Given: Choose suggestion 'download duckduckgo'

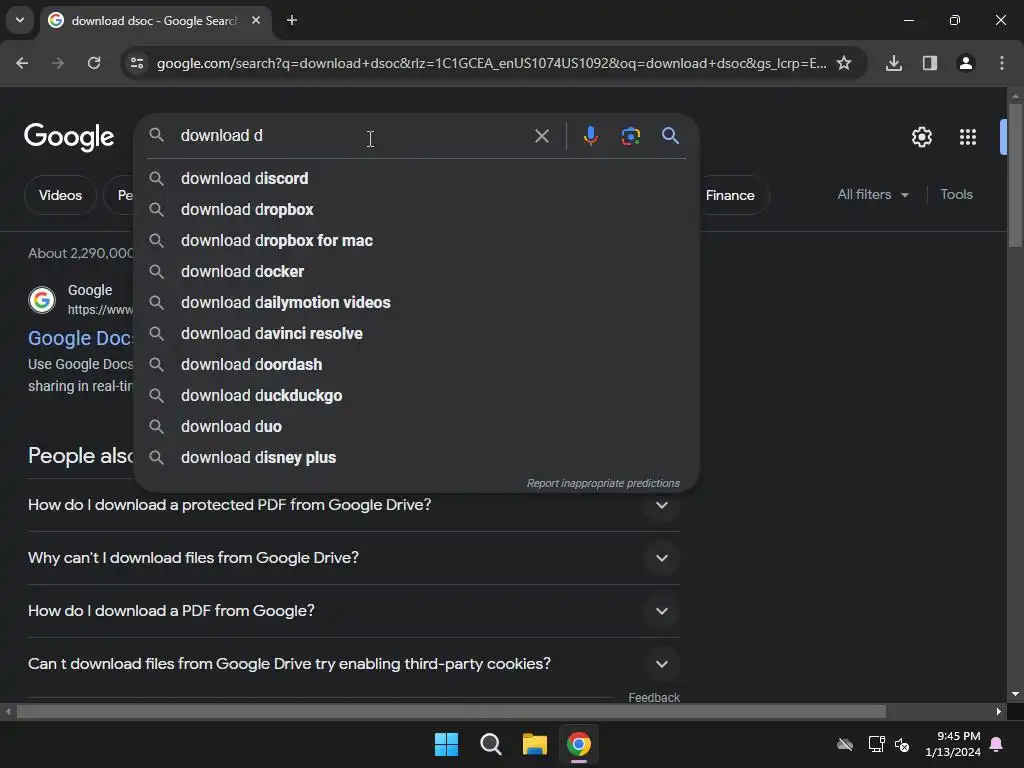Looking at the screenshot, I should 417,396.
